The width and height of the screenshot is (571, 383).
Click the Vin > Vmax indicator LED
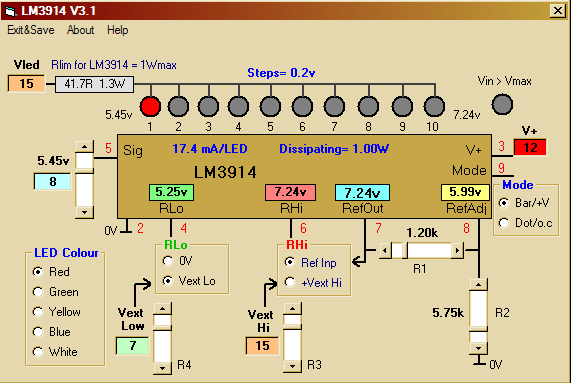click(x=502, y=104)
